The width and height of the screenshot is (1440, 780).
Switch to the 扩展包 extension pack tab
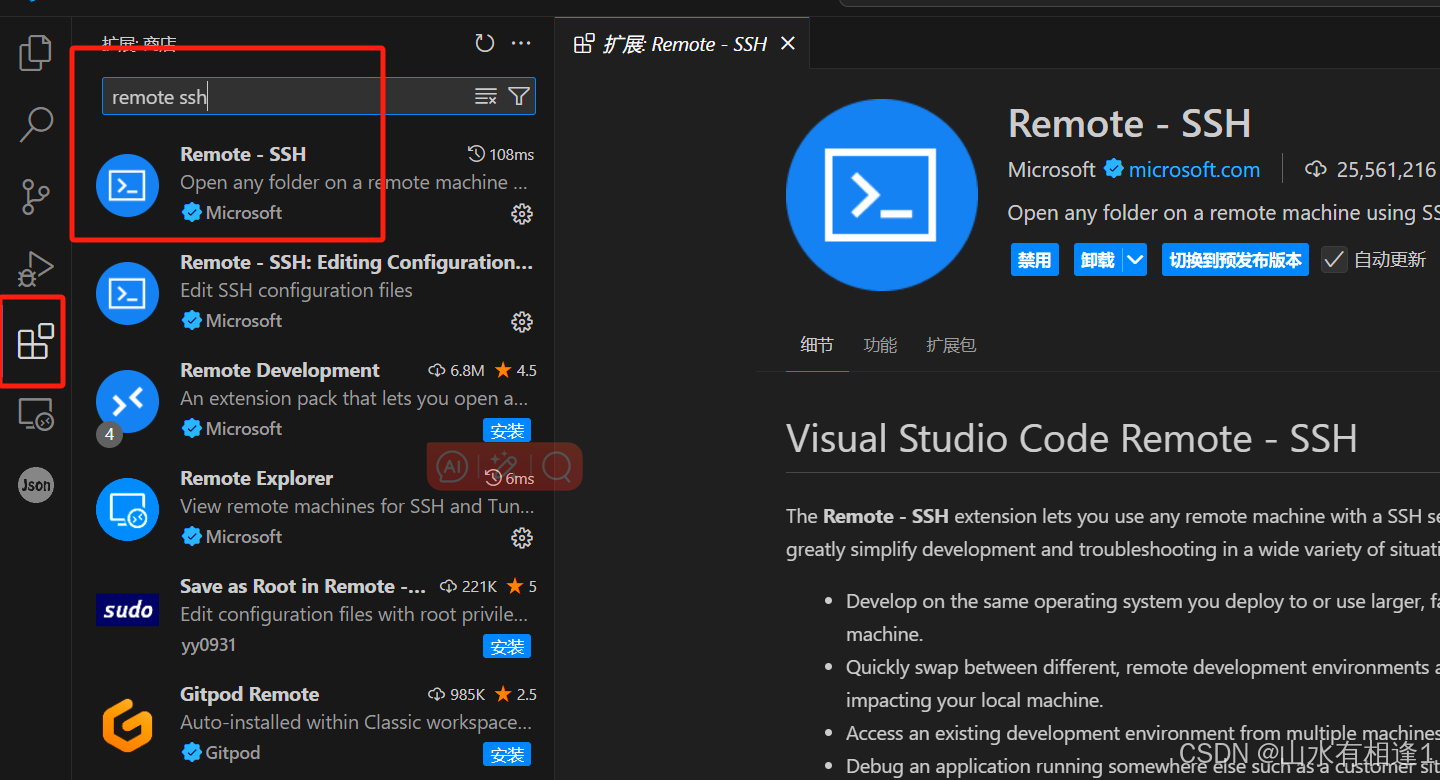tap(951, 345)
